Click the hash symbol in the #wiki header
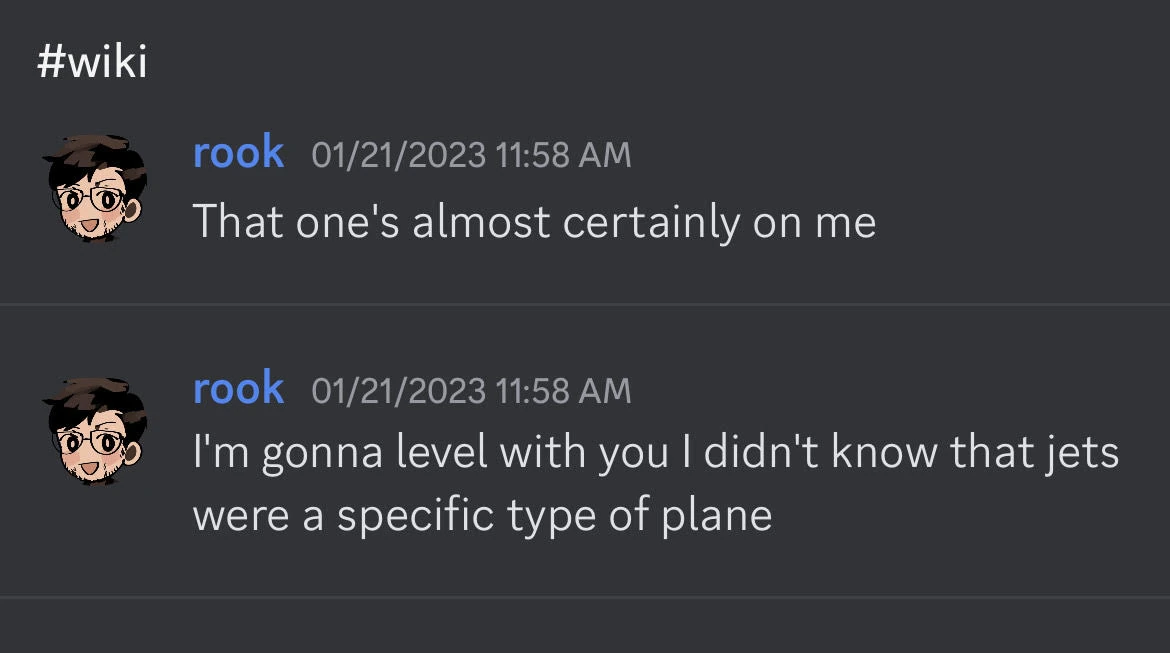The image size is (1170, 653). coord(50,63)
